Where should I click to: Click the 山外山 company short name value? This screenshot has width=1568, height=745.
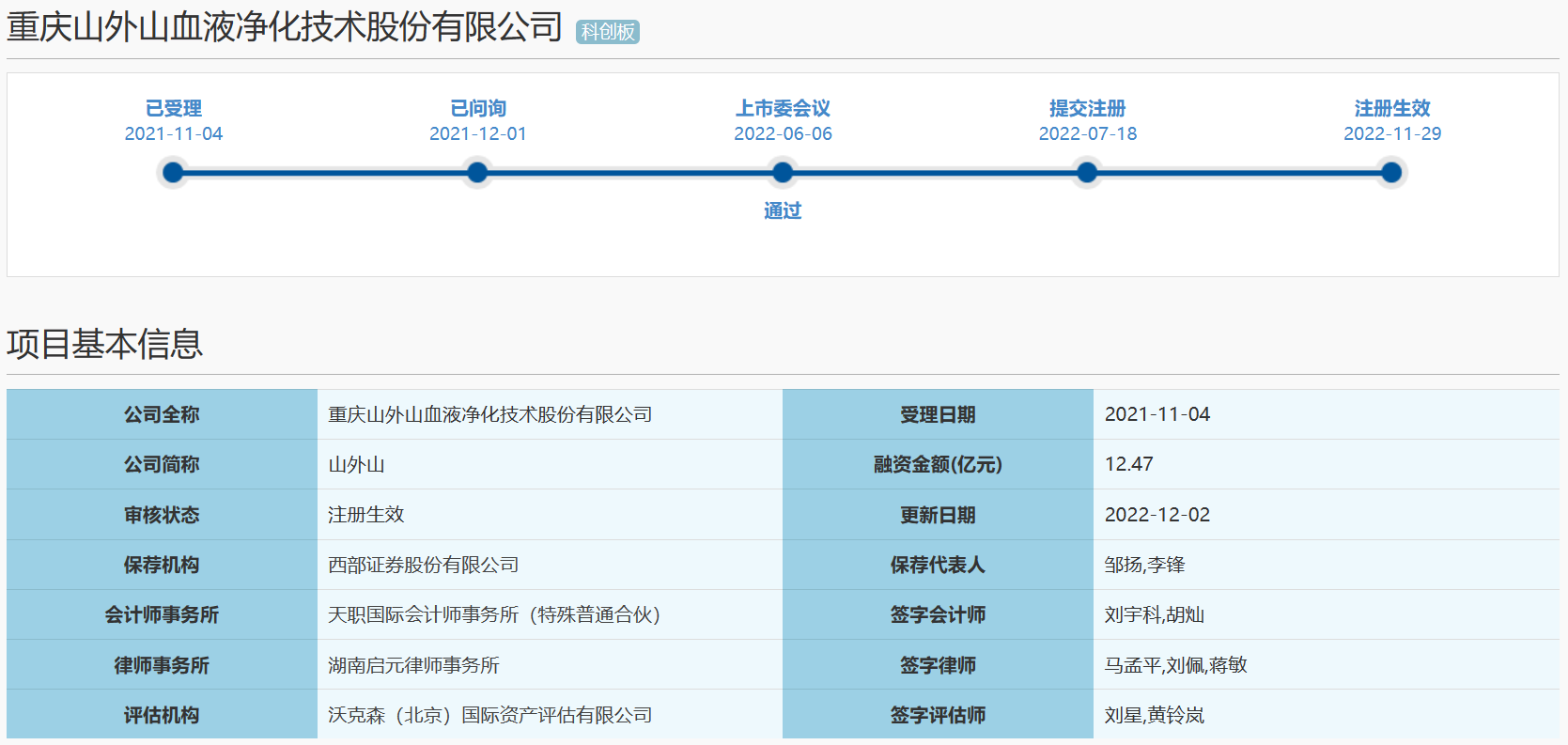click(356, 464)
